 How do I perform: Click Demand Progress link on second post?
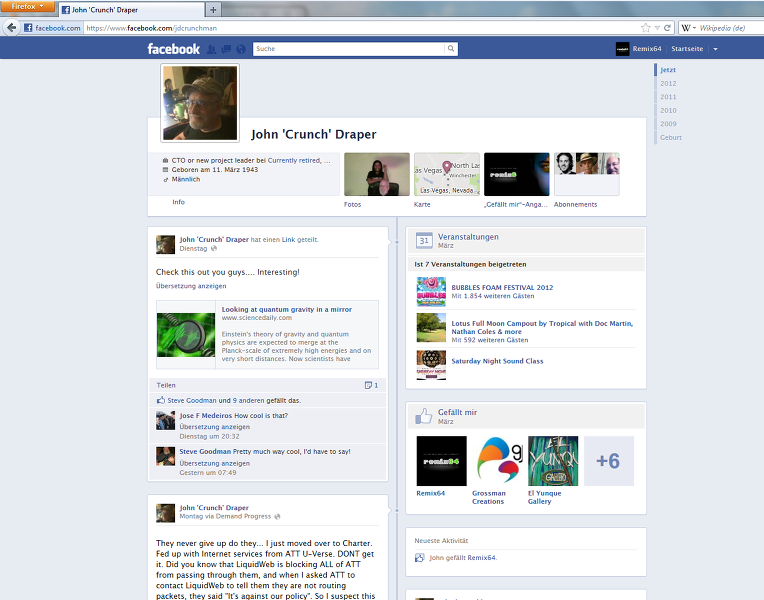(x=242, y=517)
